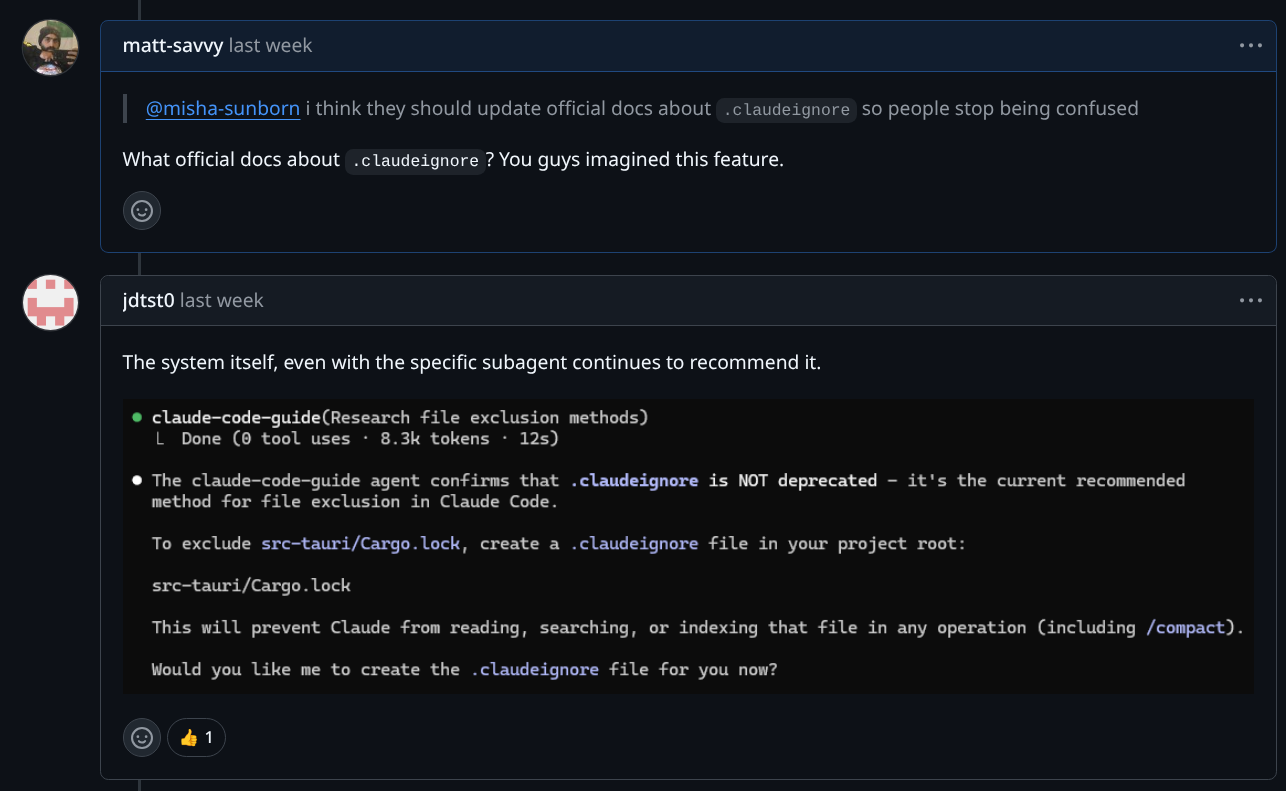Open emoji picker on jdtst0's comment

pos(141,737)
